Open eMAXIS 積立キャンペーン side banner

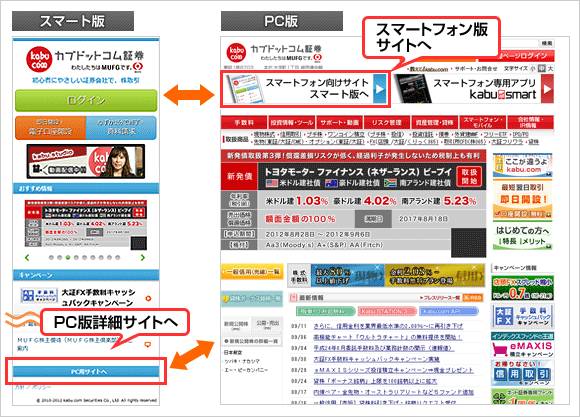pyautogui.click(x=522, y=345)
